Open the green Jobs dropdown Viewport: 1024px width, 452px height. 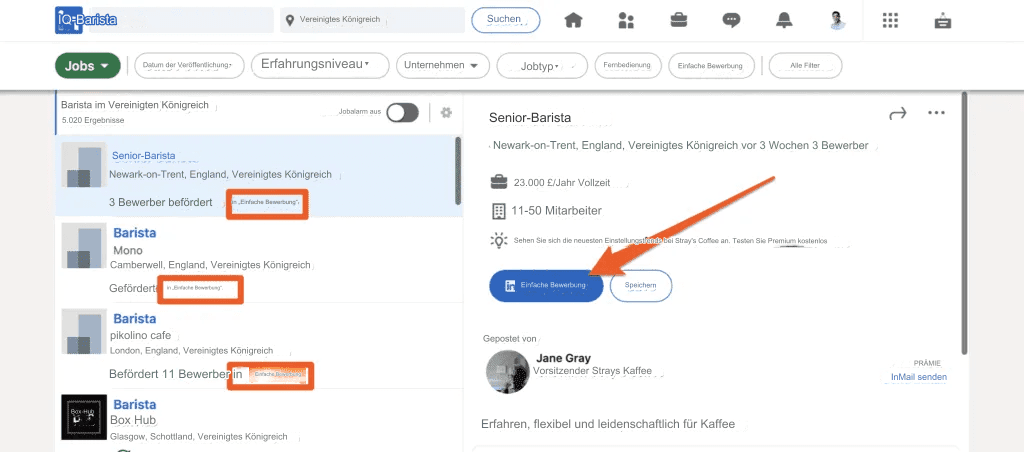click(x=88, y=65)
